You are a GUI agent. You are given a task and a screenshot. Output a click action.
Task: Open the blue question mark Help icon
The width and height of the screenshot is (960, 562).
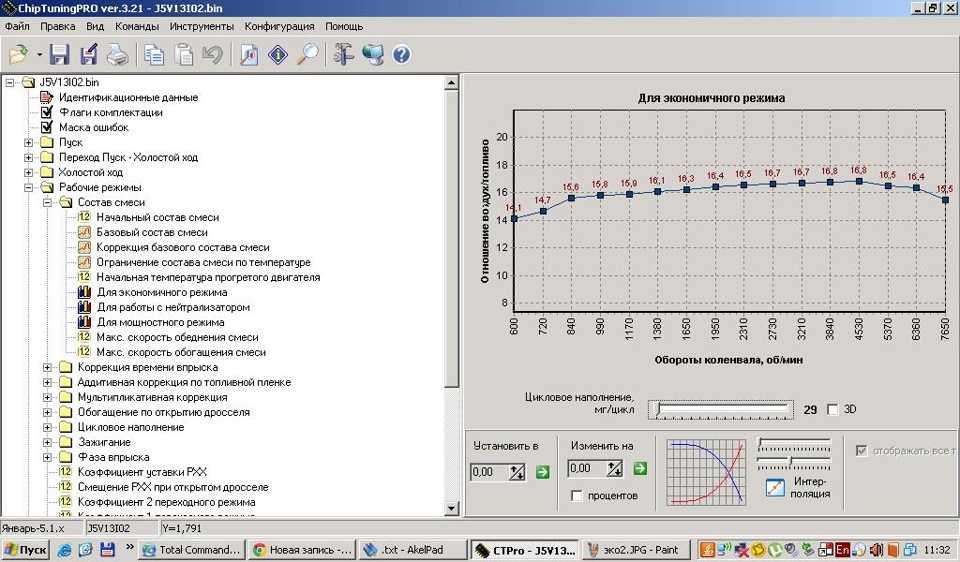(x=402, y=54)
